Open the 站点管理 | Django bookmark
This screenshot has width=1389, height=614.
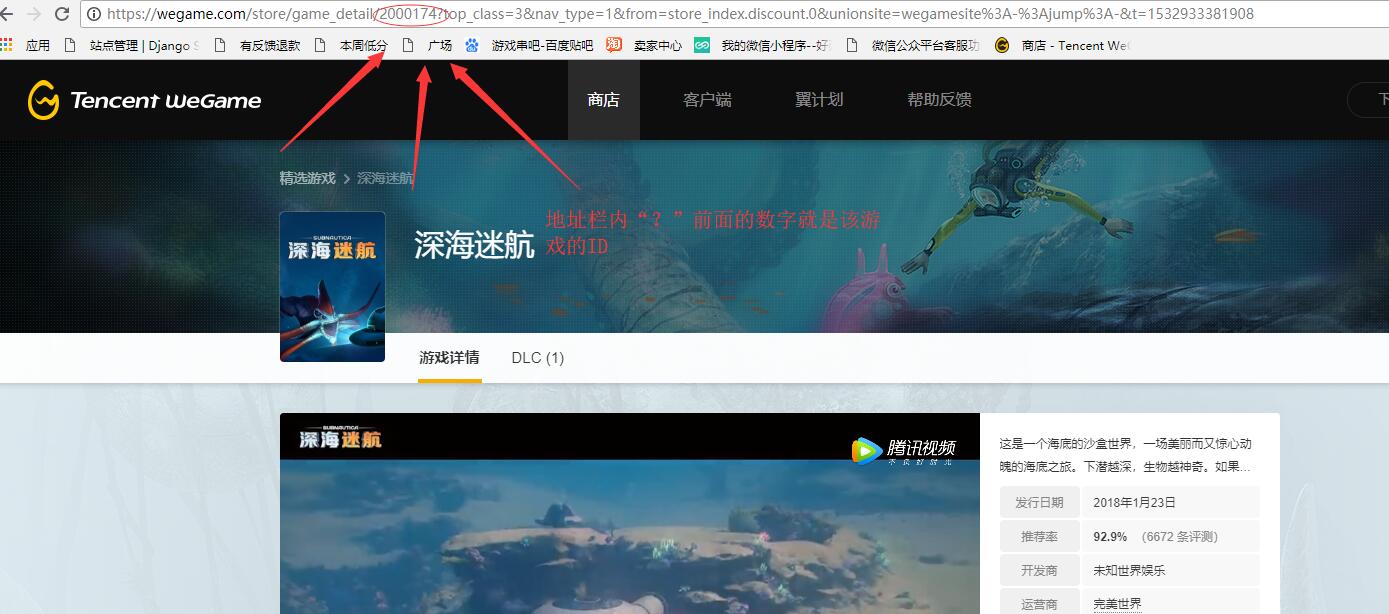click(x=131, y=45)
